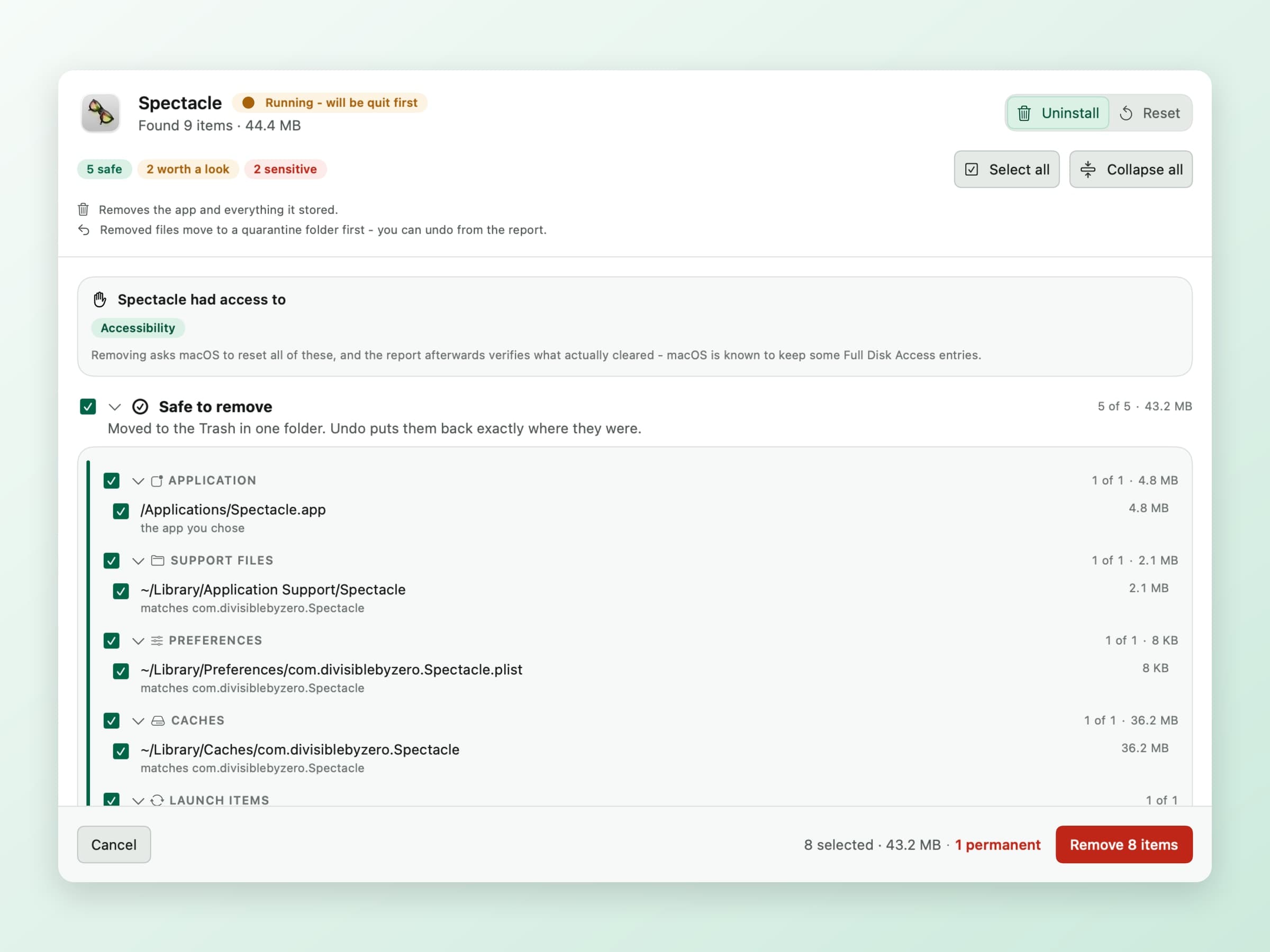Click the checkbox icon in Select all
Screen dimensions: 1270x952
(972, 169)
